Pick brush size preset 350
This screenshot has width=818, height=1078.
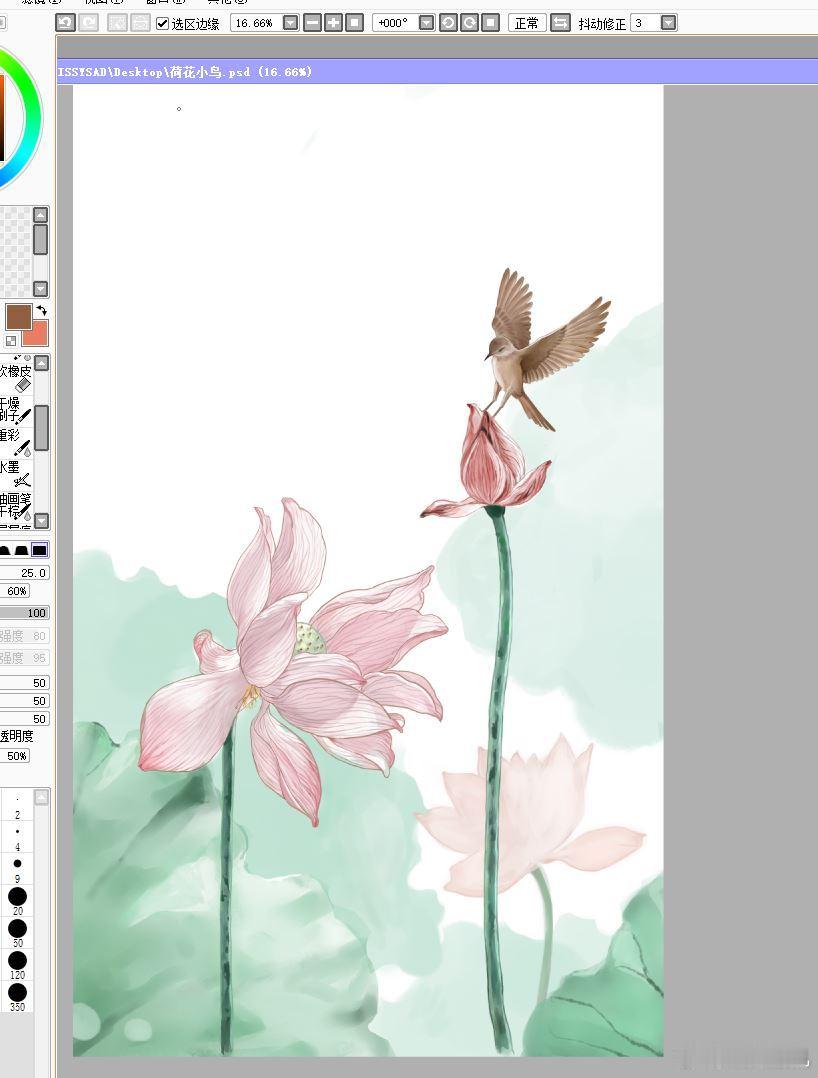pos(17,997)
